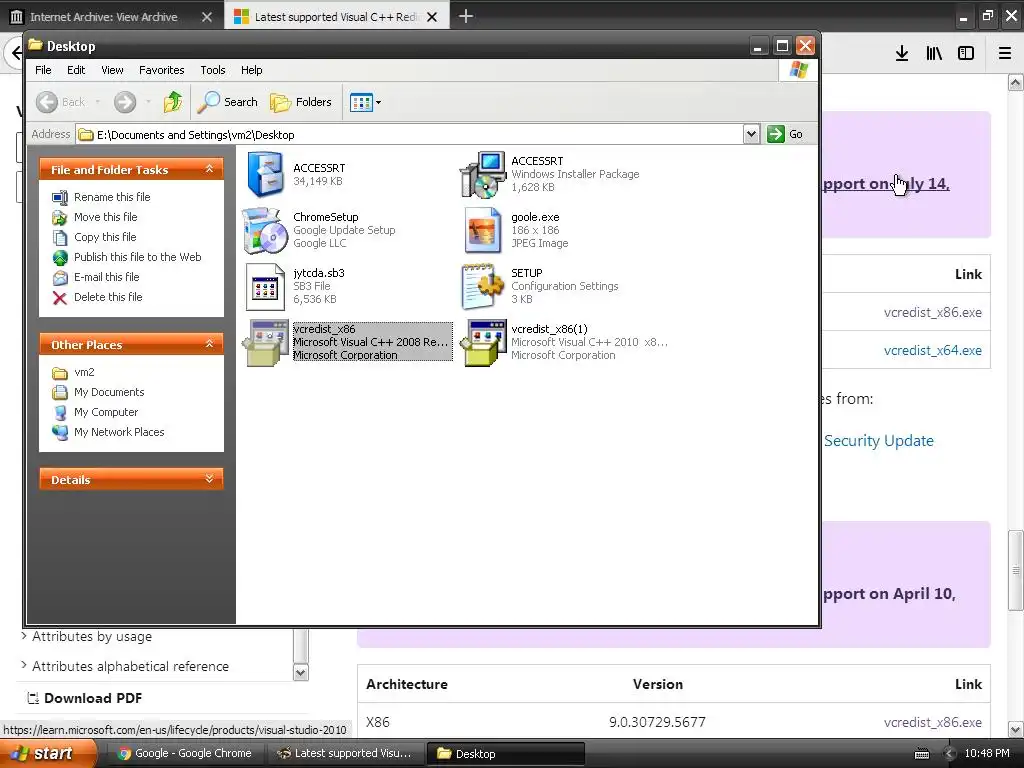Open the File menu
1024x768 pixels.
43,70
